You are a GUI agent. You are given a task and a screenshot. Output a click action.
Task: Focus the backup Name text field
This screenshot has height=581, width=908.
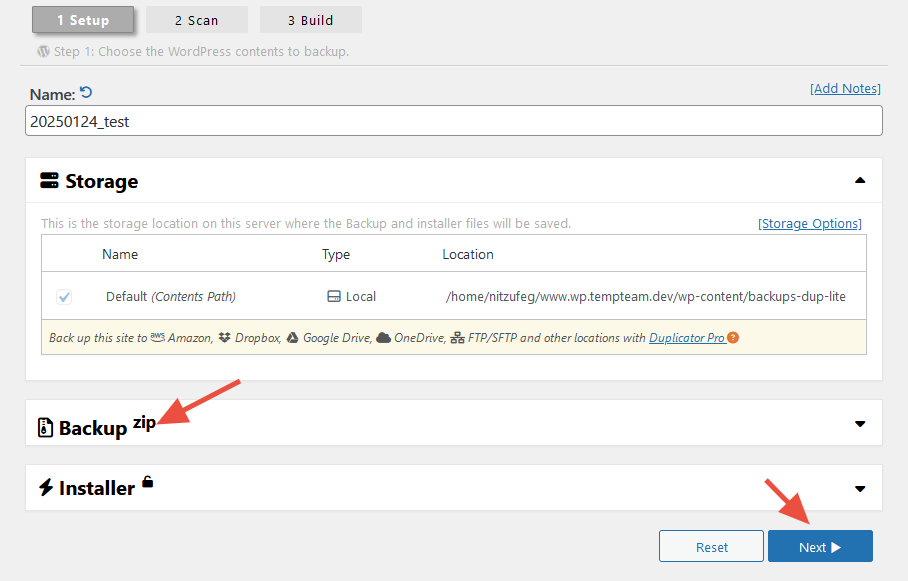(x=453, y=122)
